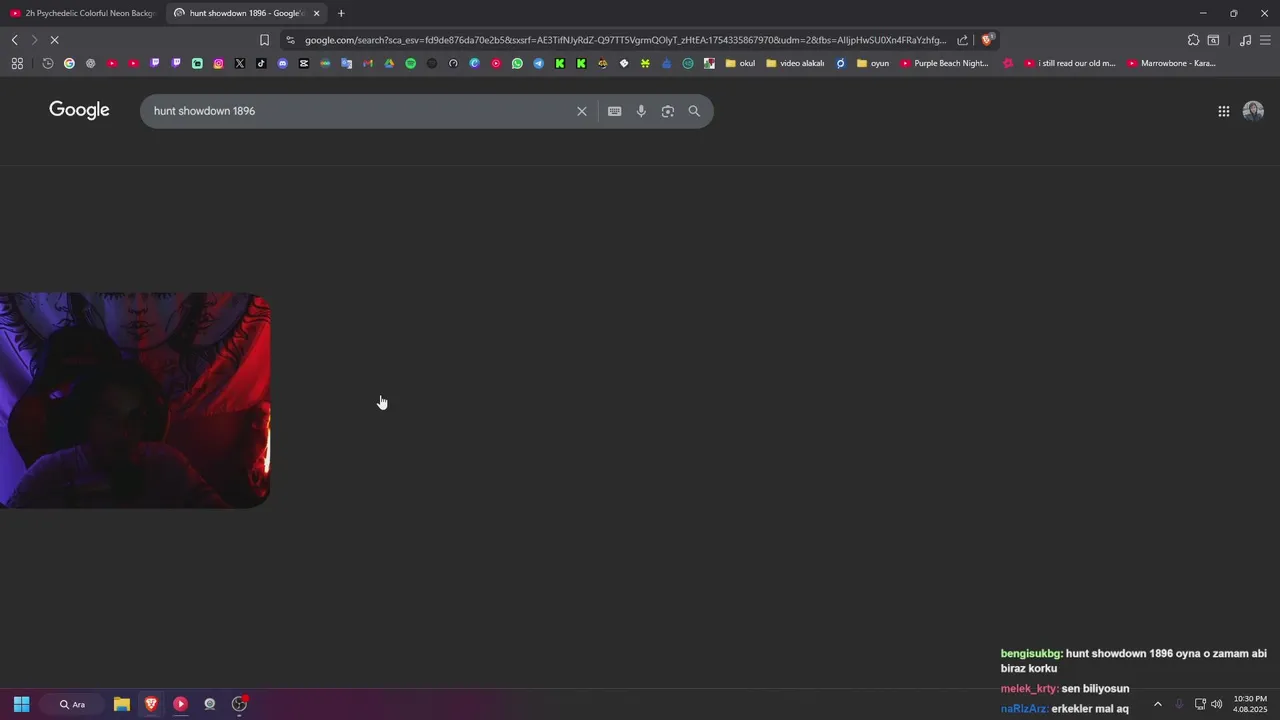Open the taskbar clock showing 10:30 PM
This screenshot has height=720, width=1280.
(1250, 704)
